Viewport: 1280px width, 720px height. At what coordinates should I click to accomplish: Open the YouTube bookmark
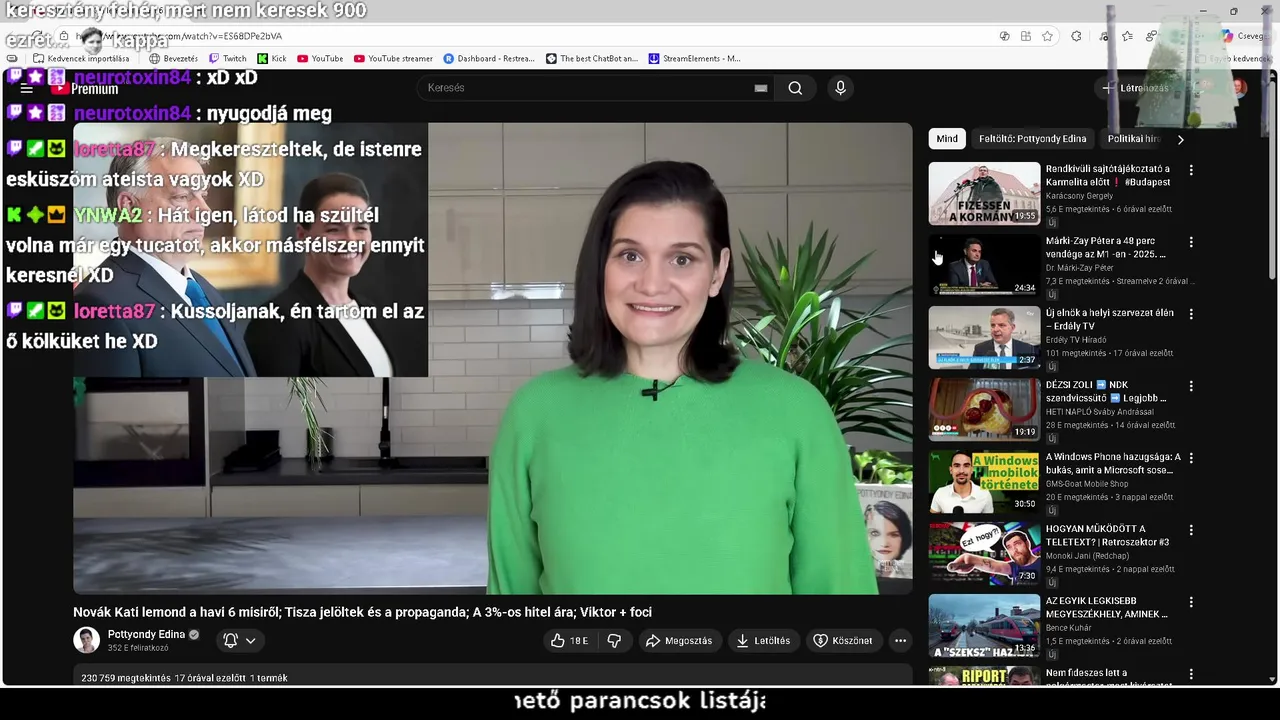click(x=319, y=58)
